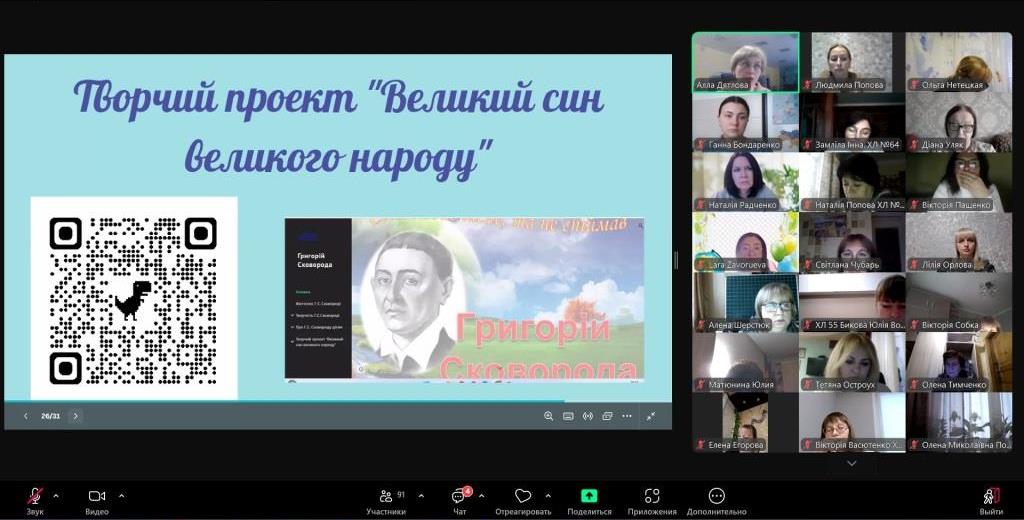Viewport: 1024px width, 520px height.
Task: Select Діана Уляк's video tile
Action: 959,122
